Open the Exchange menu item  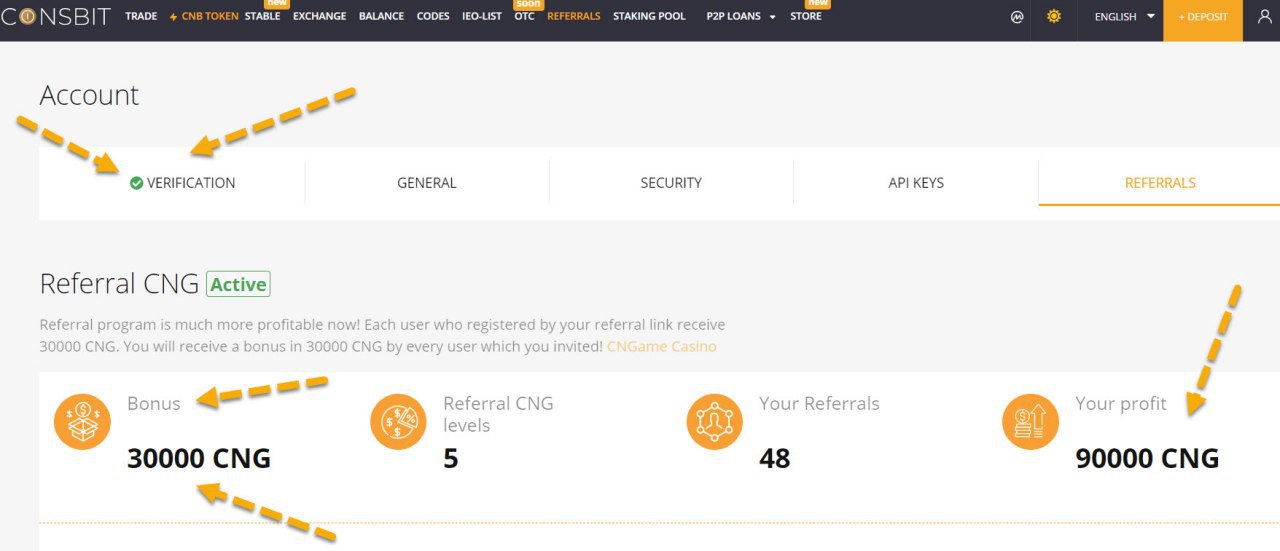pos(319,17)
